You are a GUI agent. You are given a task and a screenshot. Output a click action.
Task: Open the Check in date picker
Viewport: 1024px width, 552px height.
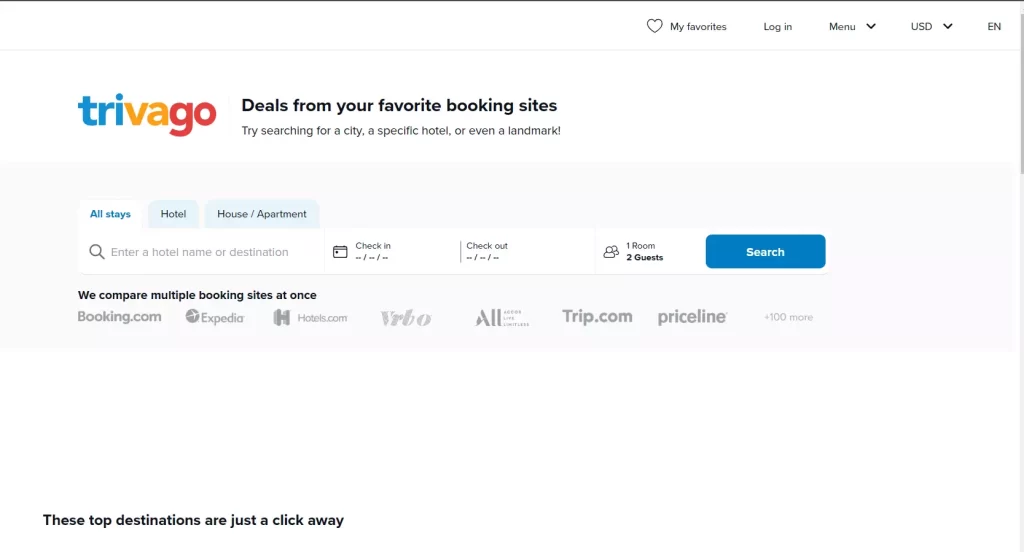(x=392, y=252)
